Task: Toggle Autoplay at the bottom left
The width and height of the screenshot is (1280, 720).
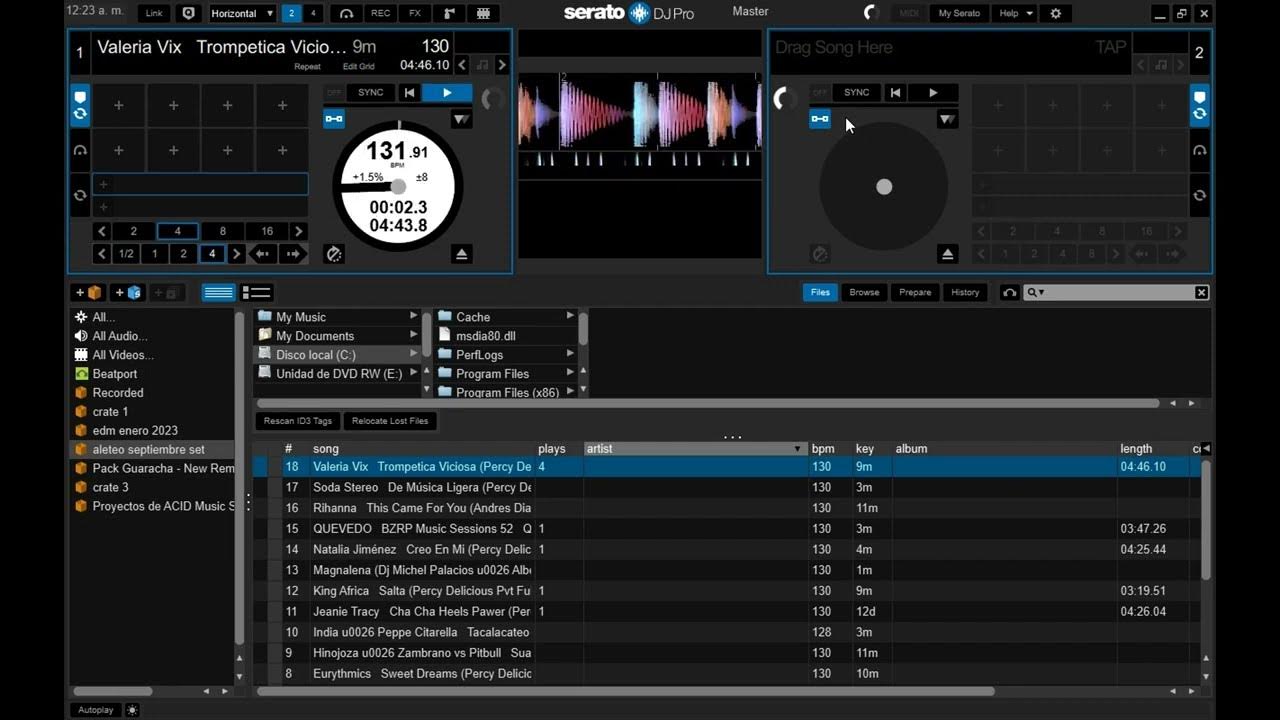Action: (96, 710)
